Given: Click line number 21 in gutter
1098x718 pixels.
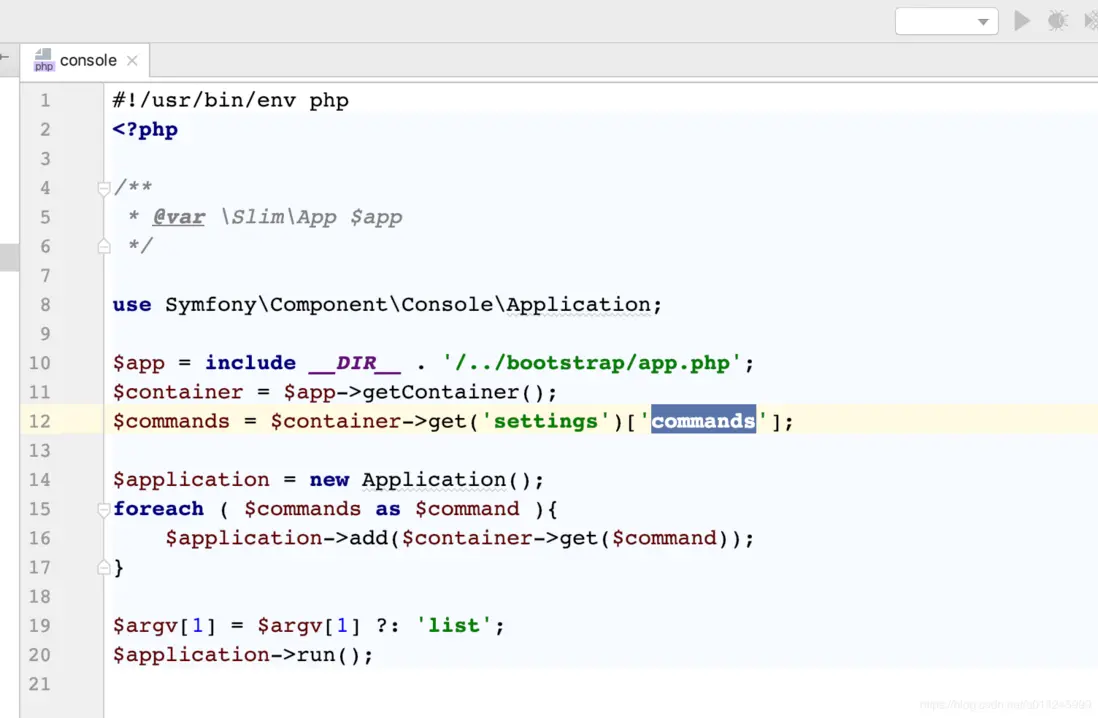Looking at the screenshot, I should tap(39, 684).
